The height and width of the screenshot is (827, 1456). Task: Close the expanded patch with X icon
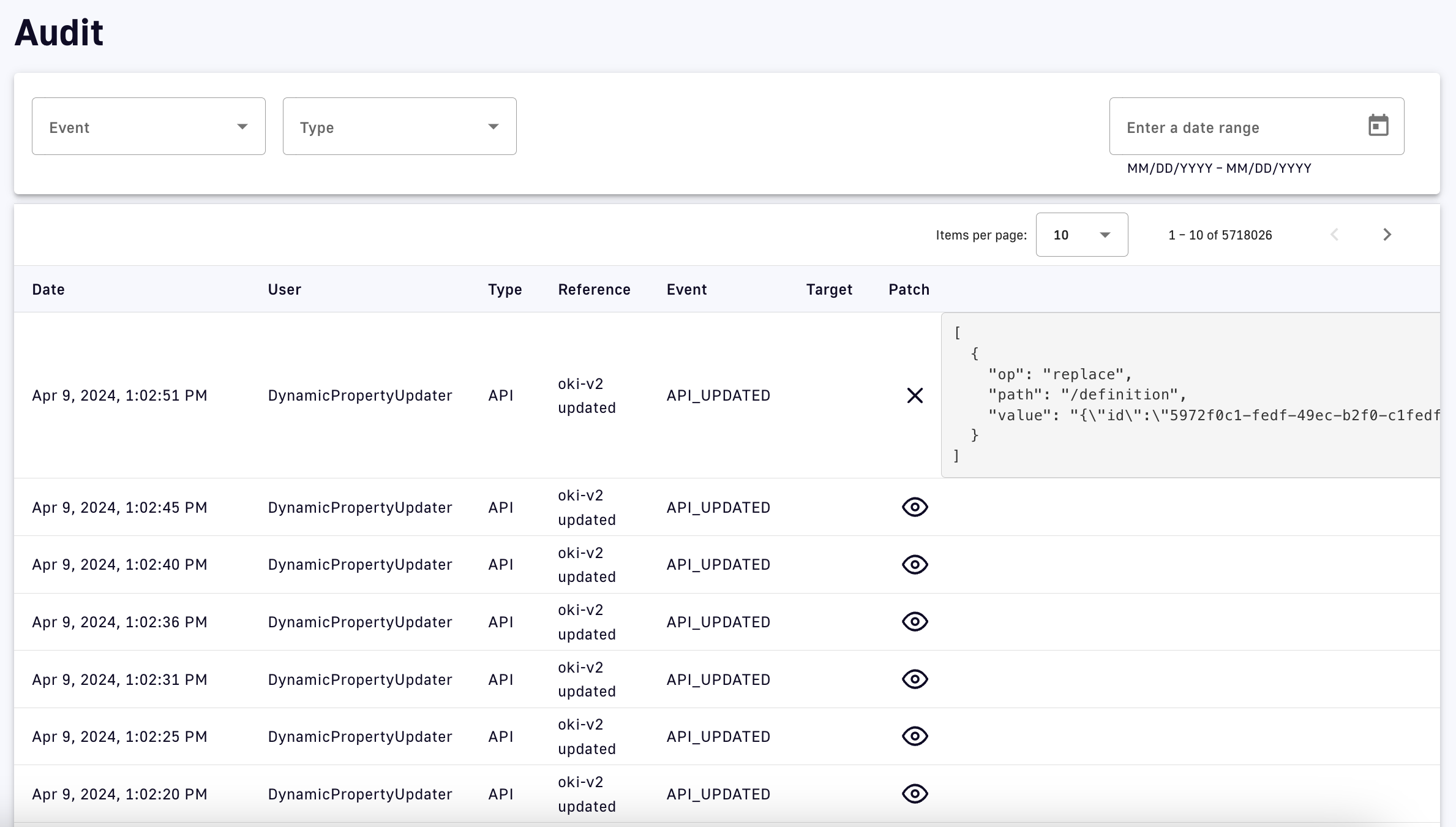click(x=915, y=396)
